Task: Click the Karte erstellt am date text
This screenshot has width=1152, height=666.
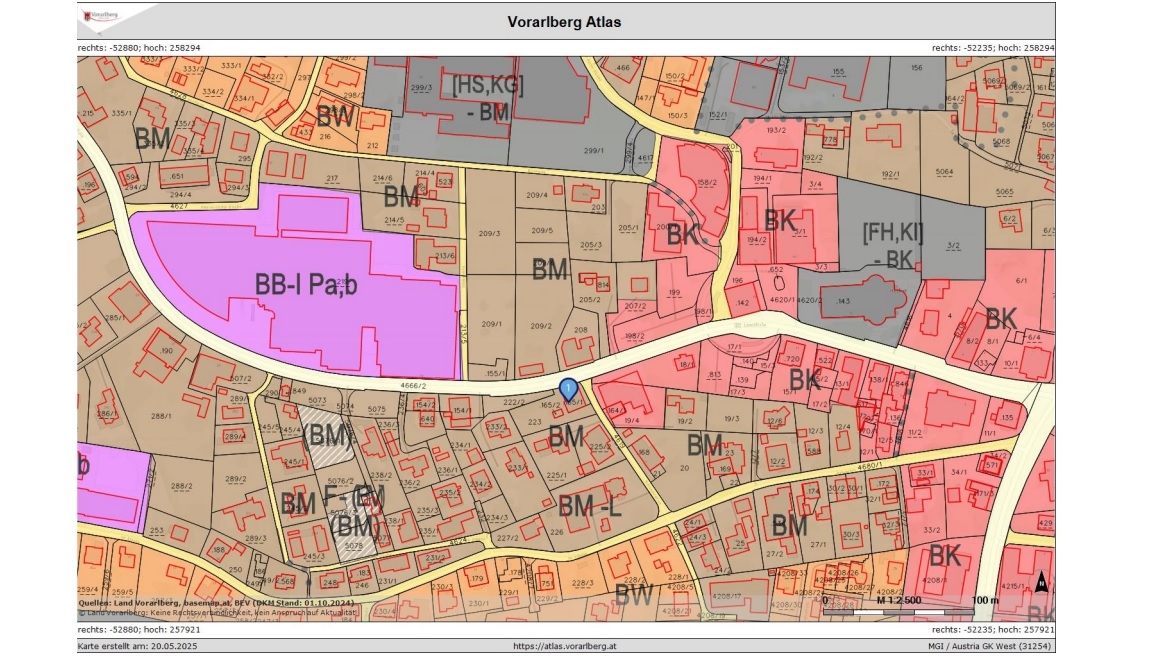Action: [132, 647]
